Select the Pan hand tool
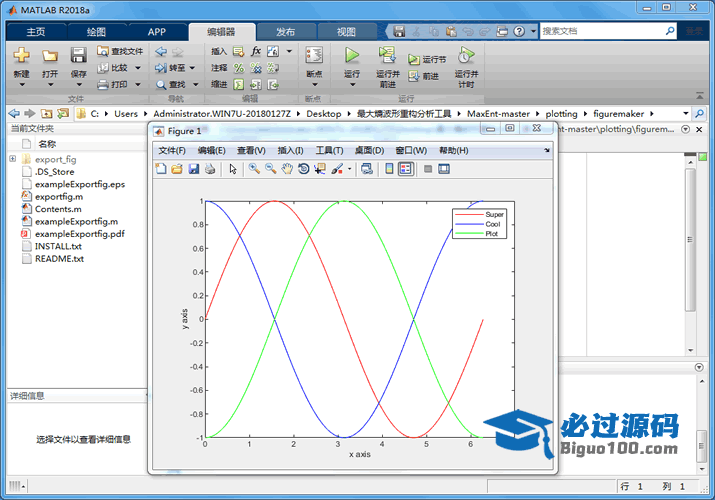This screenshot has height=500, width=715. [287, 169]
